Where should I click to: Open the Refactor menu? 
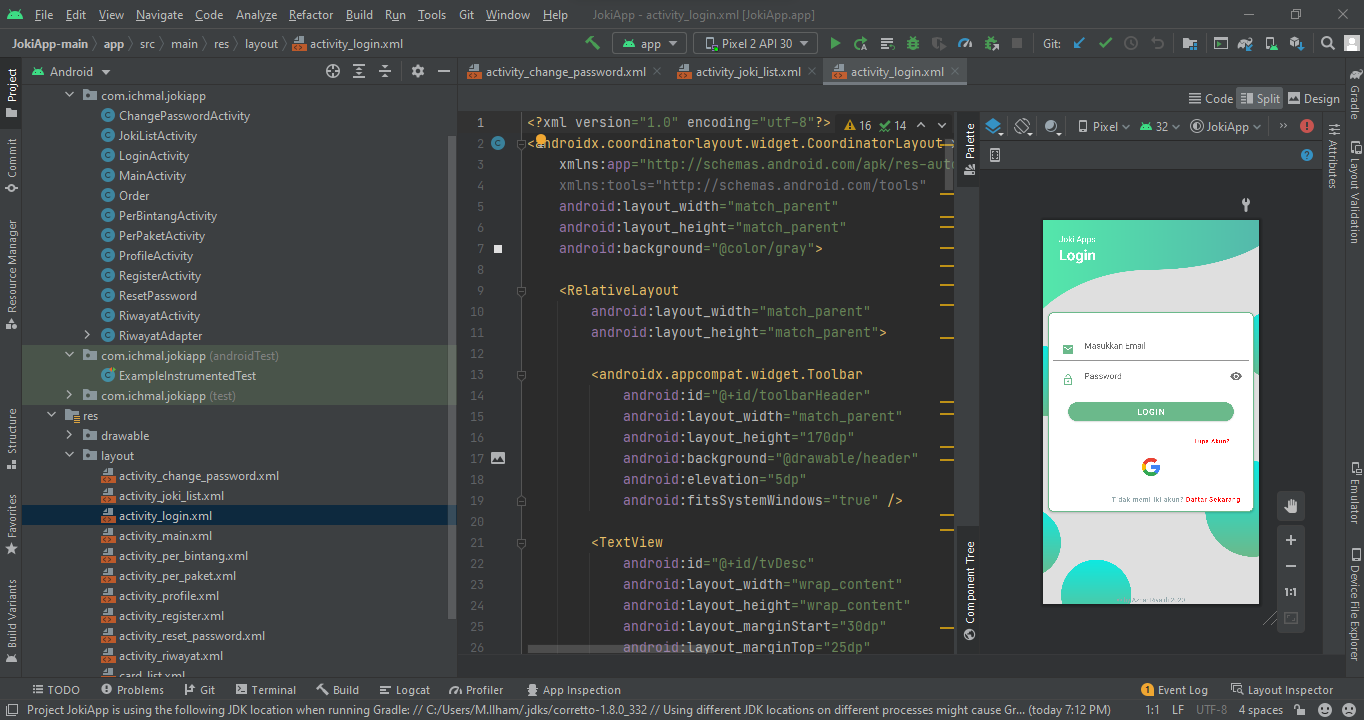311,15
